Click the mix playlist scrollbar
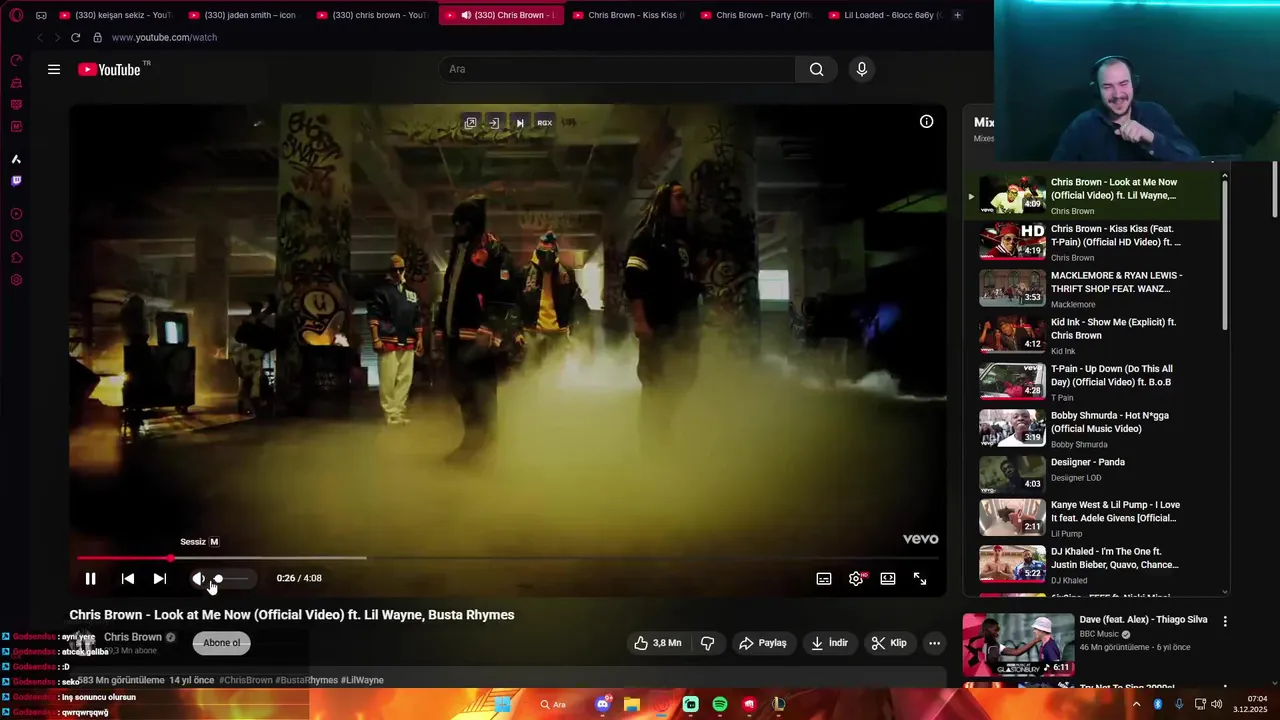The image size is (1280, 720). coord(1225,253)
